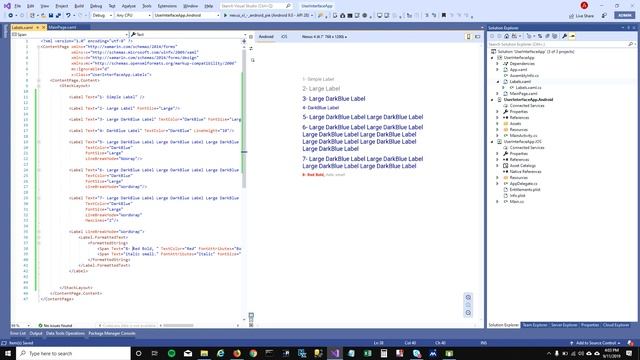Close the Labels.xaml tab

pos(44,27)
